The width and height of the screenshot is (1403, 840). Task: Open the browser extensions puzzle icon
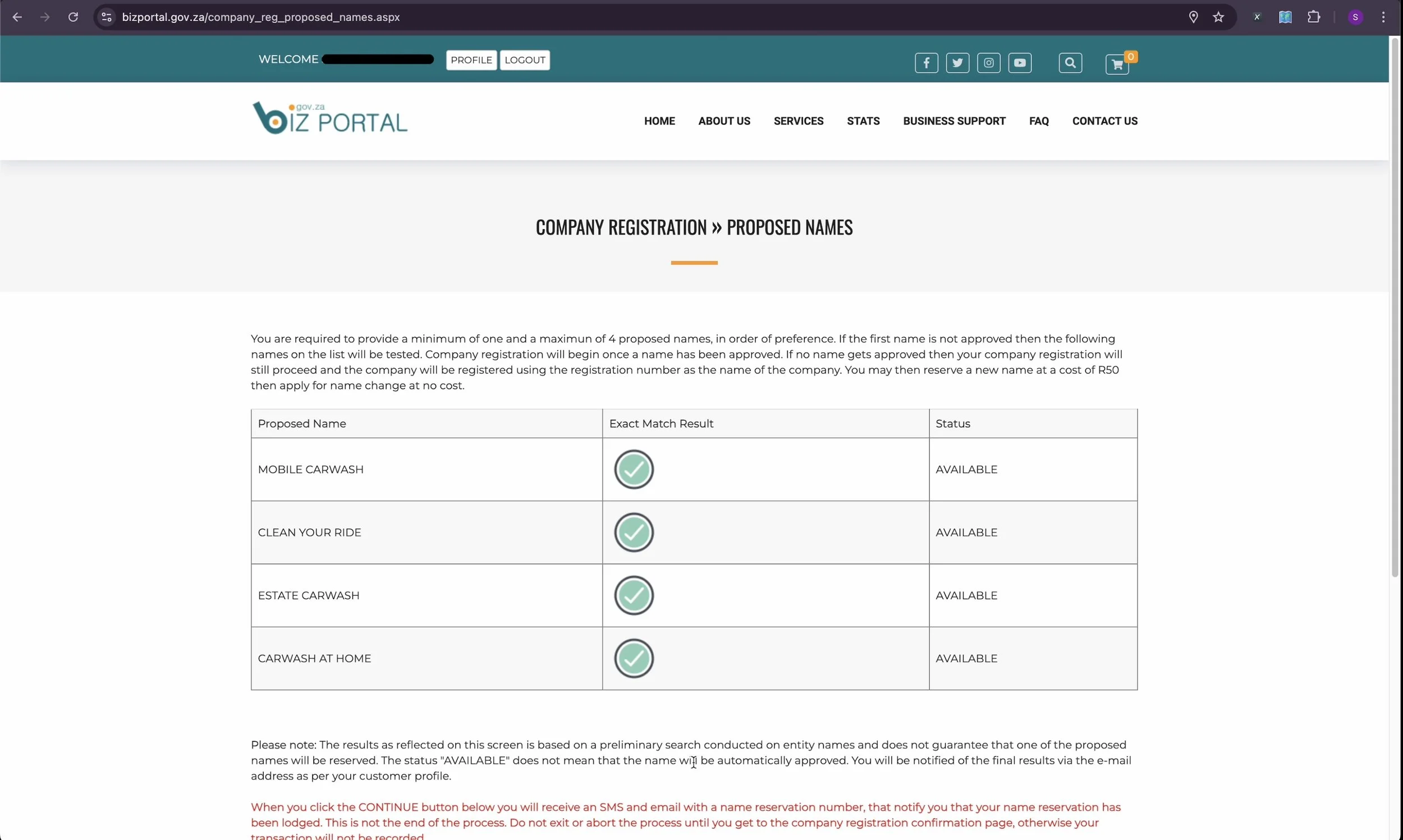tap(1313, 17)
